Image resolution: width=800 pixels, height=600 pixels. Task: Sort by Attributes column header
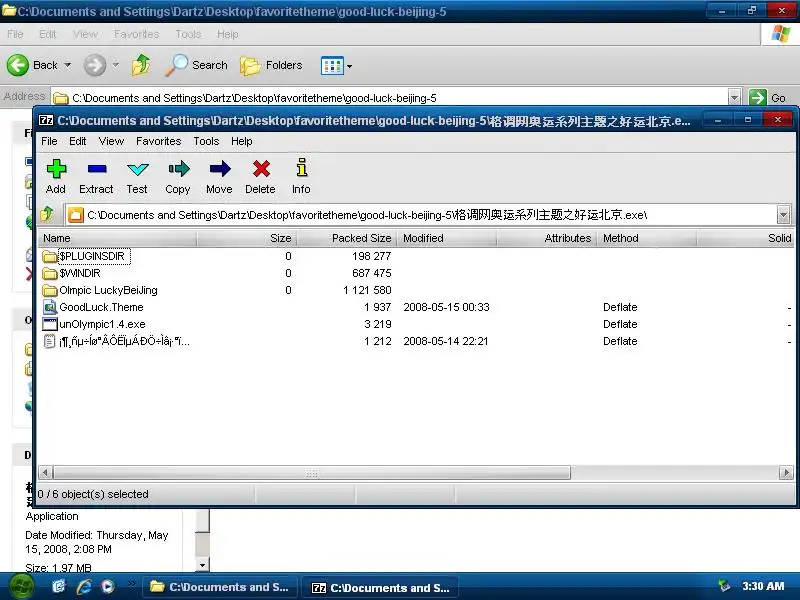547,238
